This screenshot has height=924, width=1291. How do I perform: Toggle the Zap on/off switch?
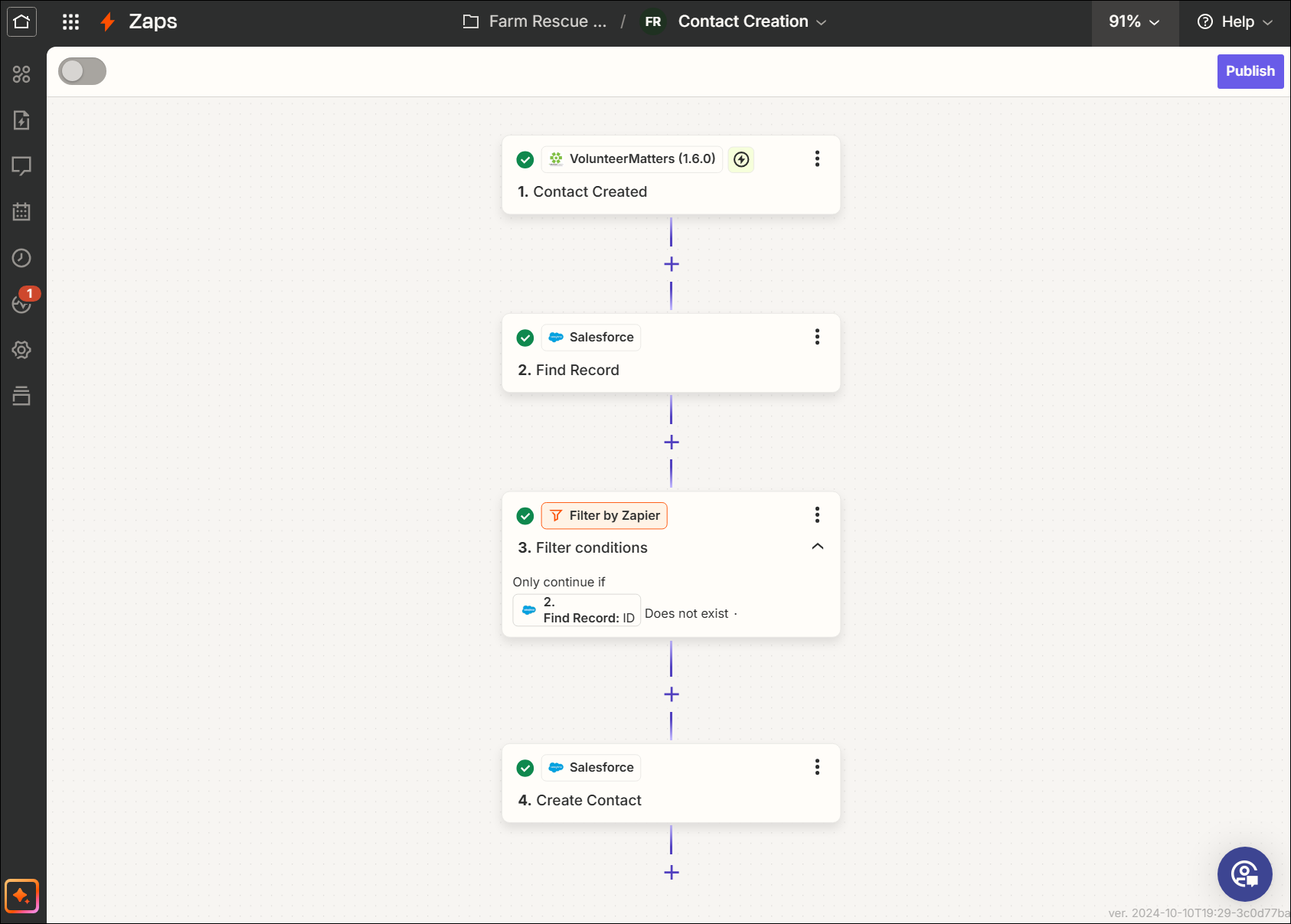[x=83, y=71]
